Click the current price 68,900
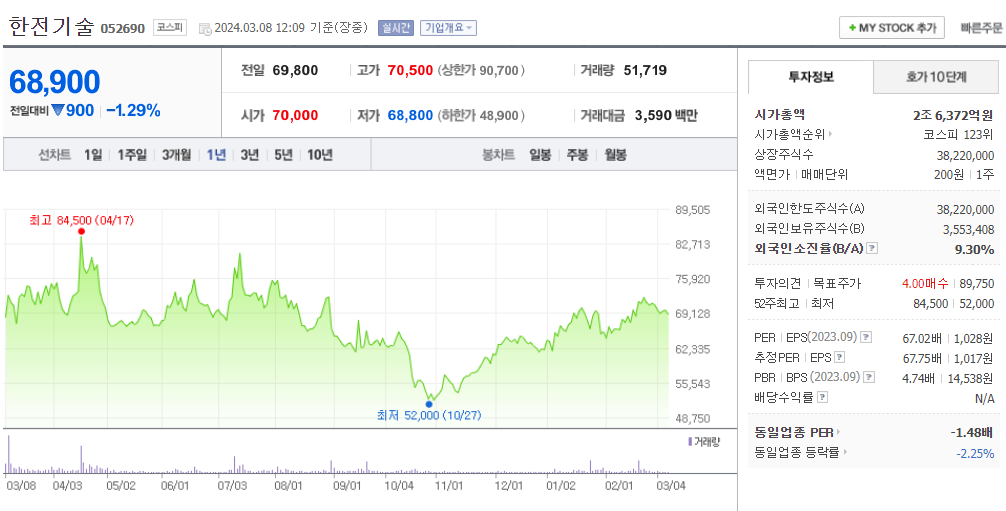The height and width of the screenshot is (511, 1006). tap(55, 82)
